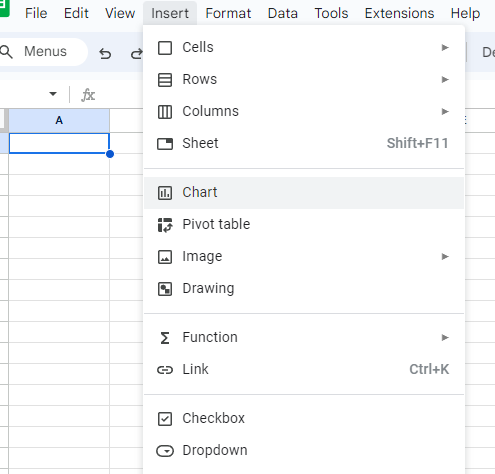The height and width of the screenshot is (474, 495).
Task: Click the Chart icon in Insert menu
Action: 165,193
